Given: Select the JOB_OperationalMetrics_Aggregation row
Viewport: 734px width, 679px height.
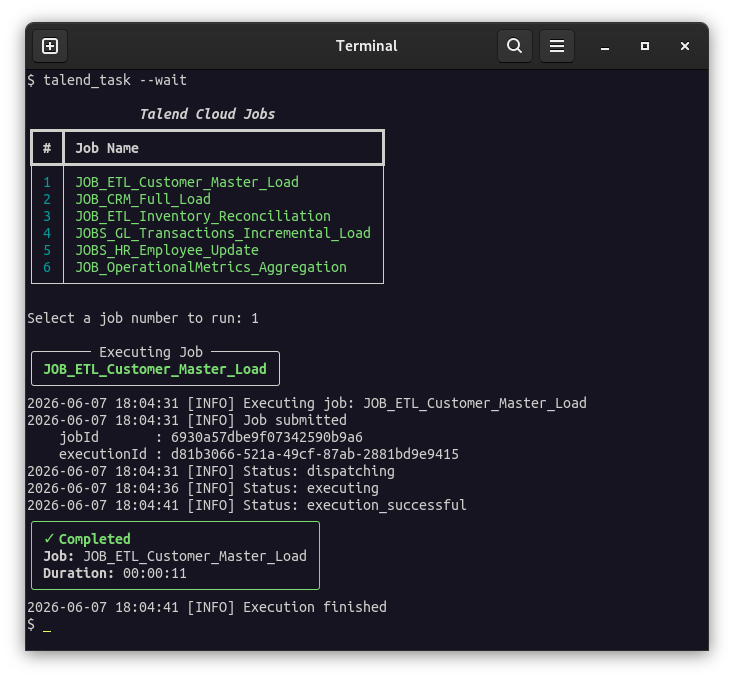Looking at the screenshot, I should tap(211, 267).
